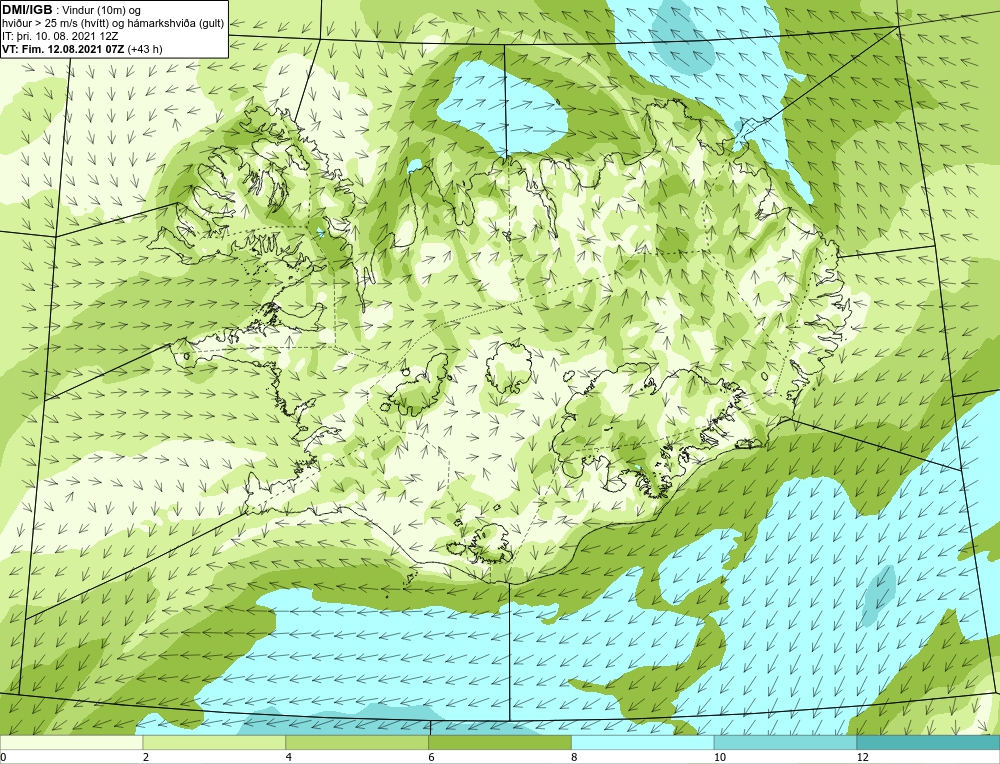Click the DMI/IGB title text

(27, 10)
